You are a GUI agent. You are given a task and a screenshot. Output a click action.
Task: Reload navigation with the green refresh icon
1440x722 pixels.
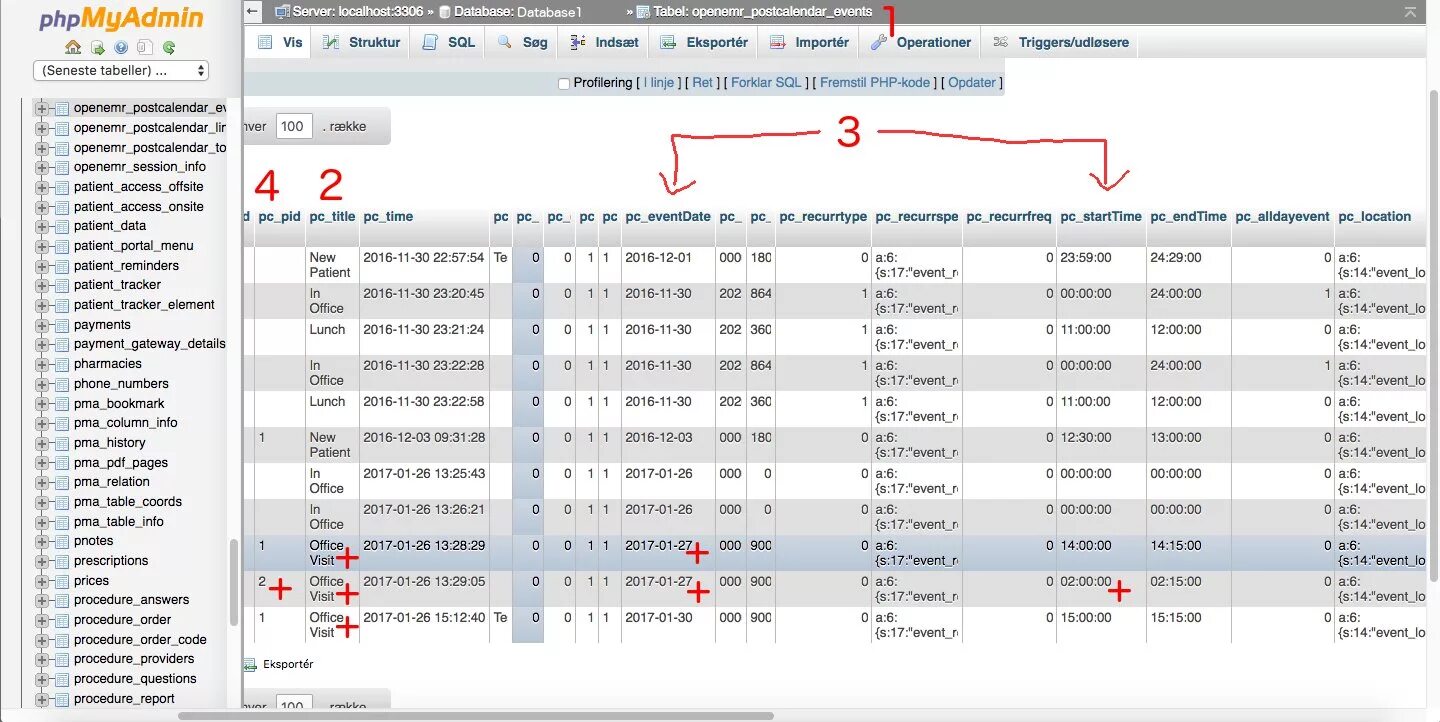(169, 47)
